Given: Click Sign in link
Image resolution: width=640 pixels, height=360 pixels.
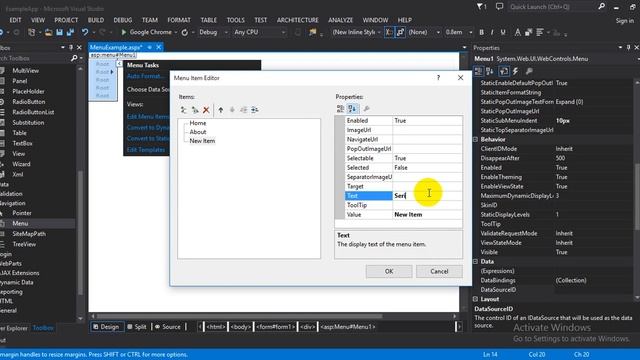Looking at the screenshot, I should [x=624, y=21].
